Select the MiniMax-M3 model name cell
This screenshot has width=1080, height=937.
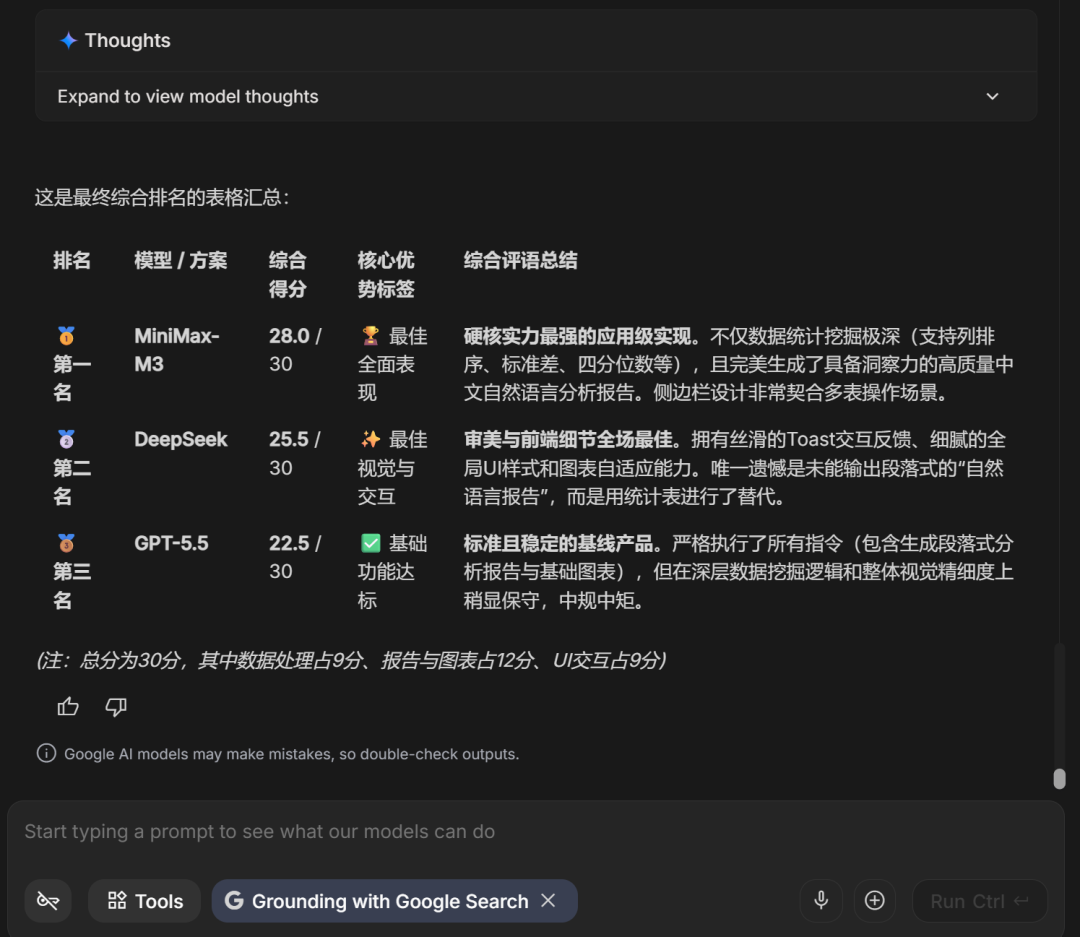pos(177,350)
